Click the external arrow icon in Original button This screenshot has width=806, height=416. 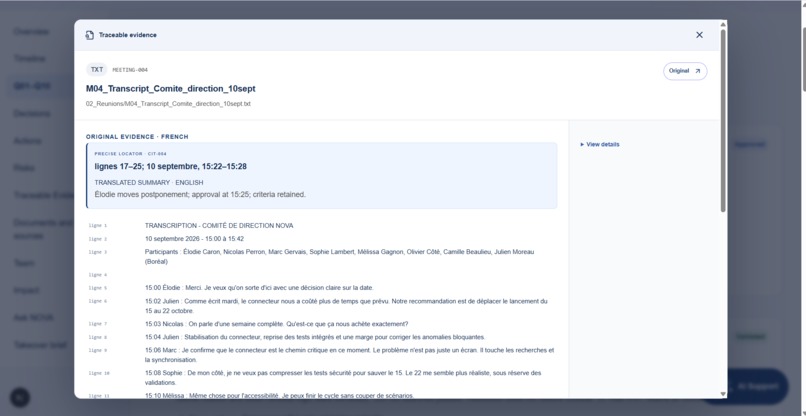click(x=698, y=71)
